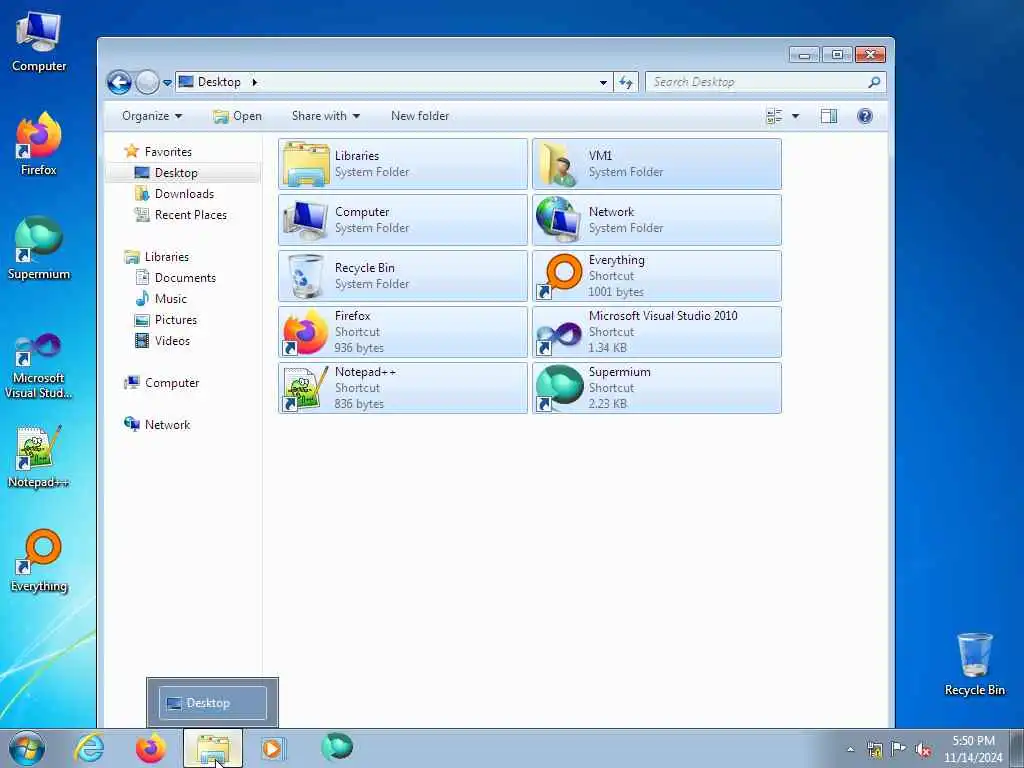Screen dimensions: 1024x768
Task: Open Internet Explorer from the taskbar
Action: [x=89, y=748]
